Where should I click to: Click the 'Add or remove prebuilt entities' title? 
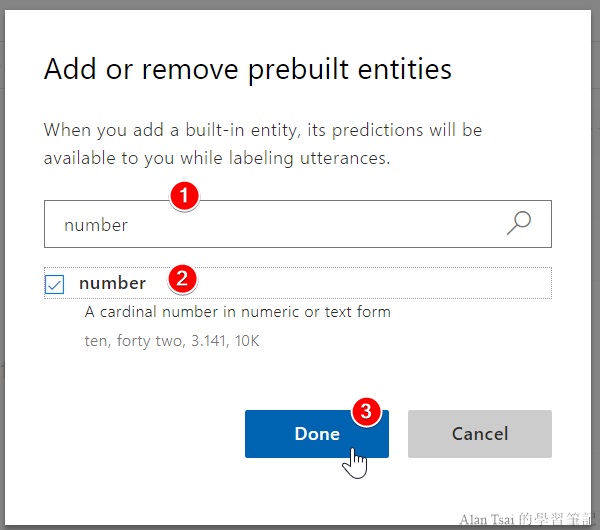248,69
